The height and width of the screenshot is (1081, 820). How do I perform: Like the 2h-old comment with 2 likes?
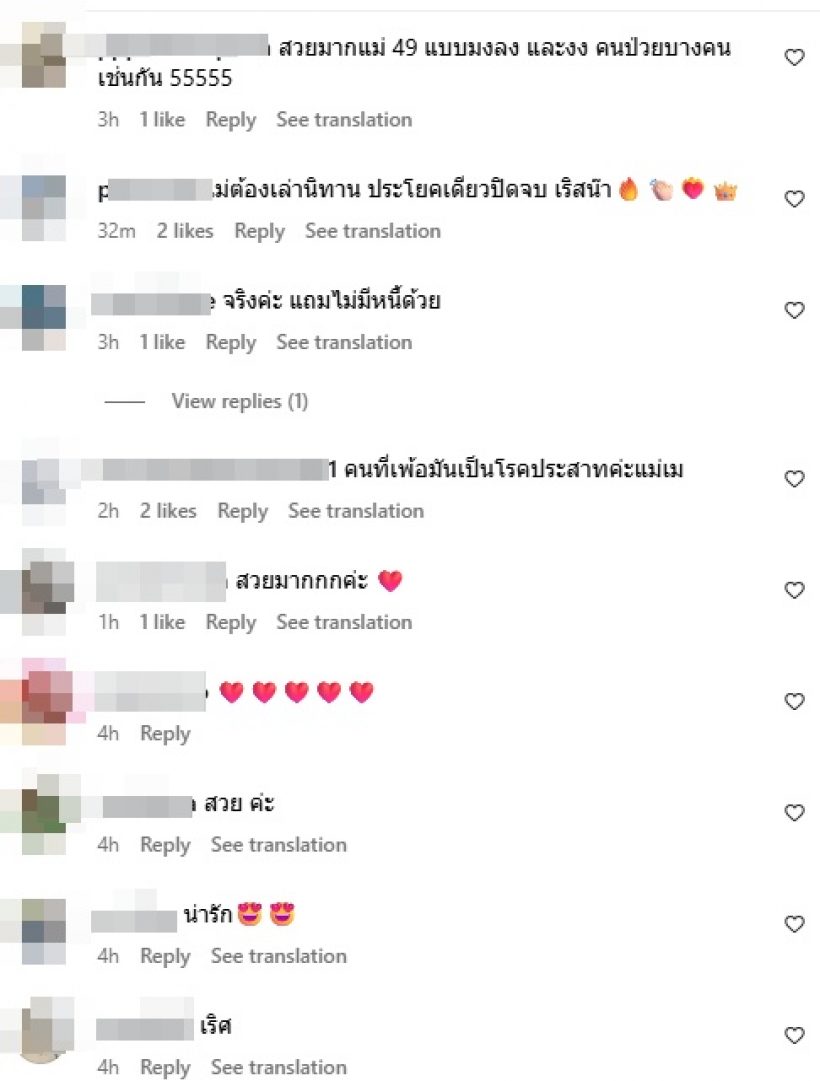tap(794, 479)
